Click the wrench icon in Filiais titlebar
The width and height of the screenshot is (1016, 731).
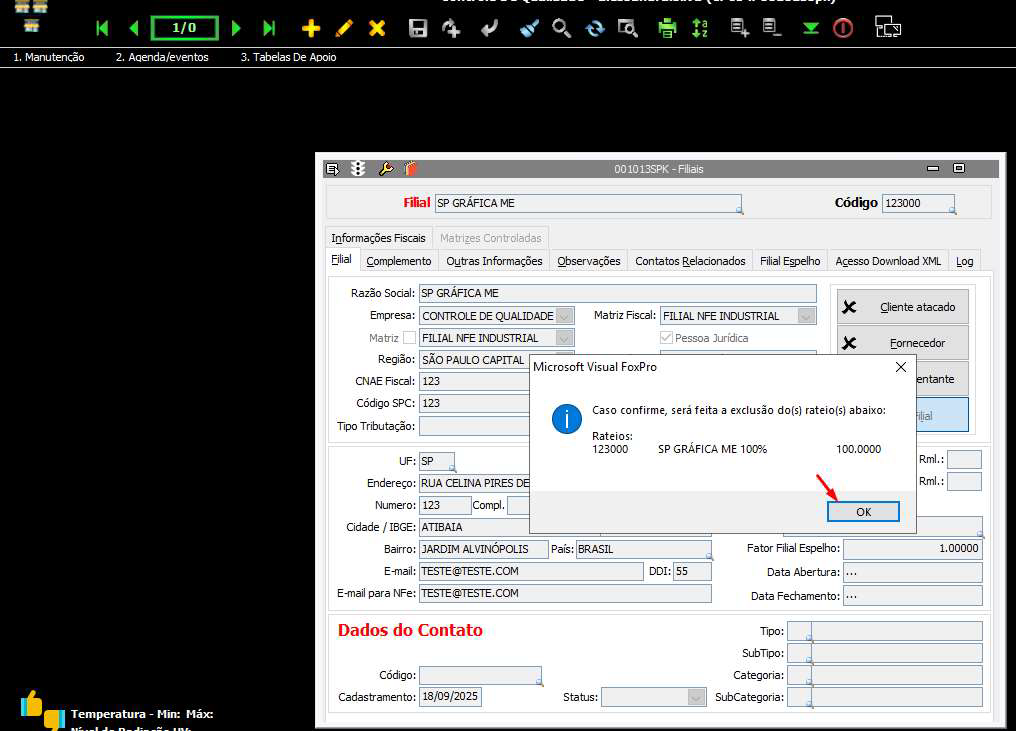coord(386,168)
